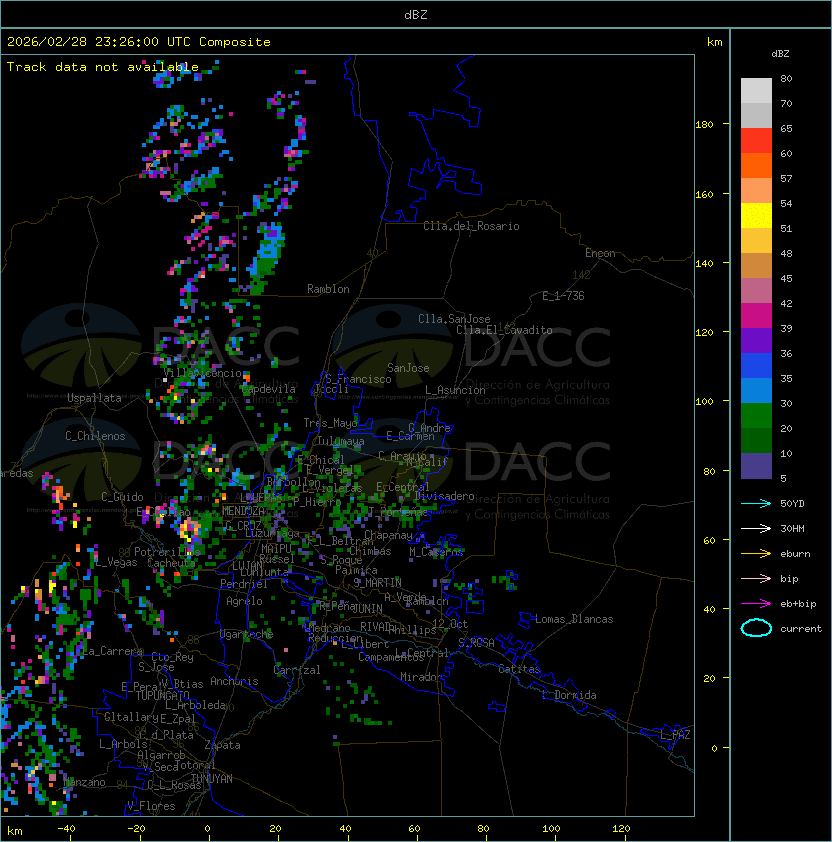The image size is (832, 842).
Task: Click the 'Carrizal' place label
Action: pyautogui.click(x=297, y=670)
